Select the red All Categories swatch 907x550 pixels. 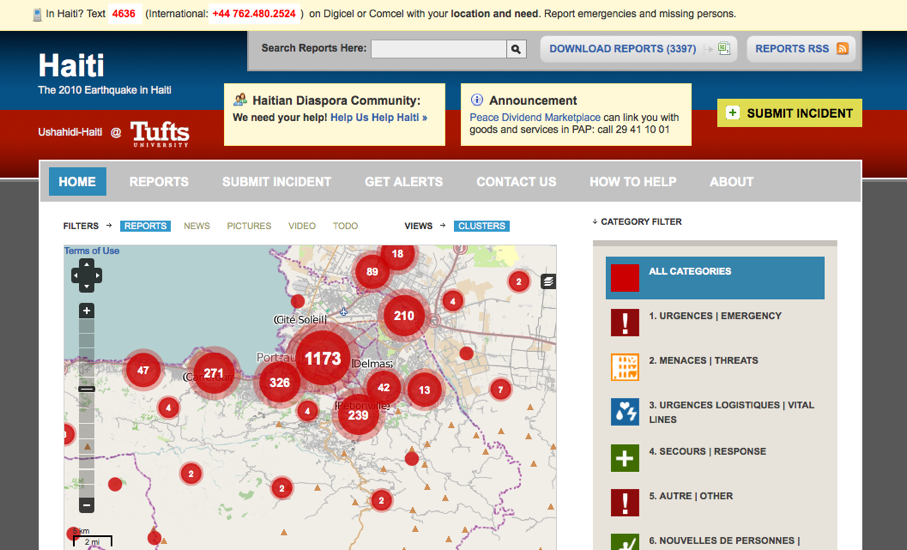pos(625,278)
